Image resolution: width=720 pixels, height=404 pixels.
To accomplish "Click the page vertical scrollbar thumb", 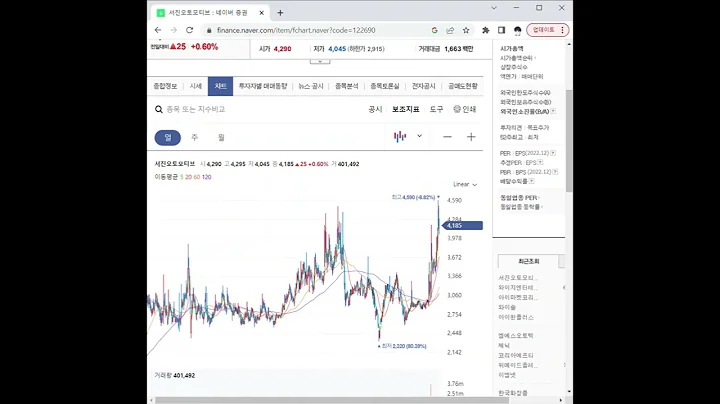I will (x=569, y=141).
